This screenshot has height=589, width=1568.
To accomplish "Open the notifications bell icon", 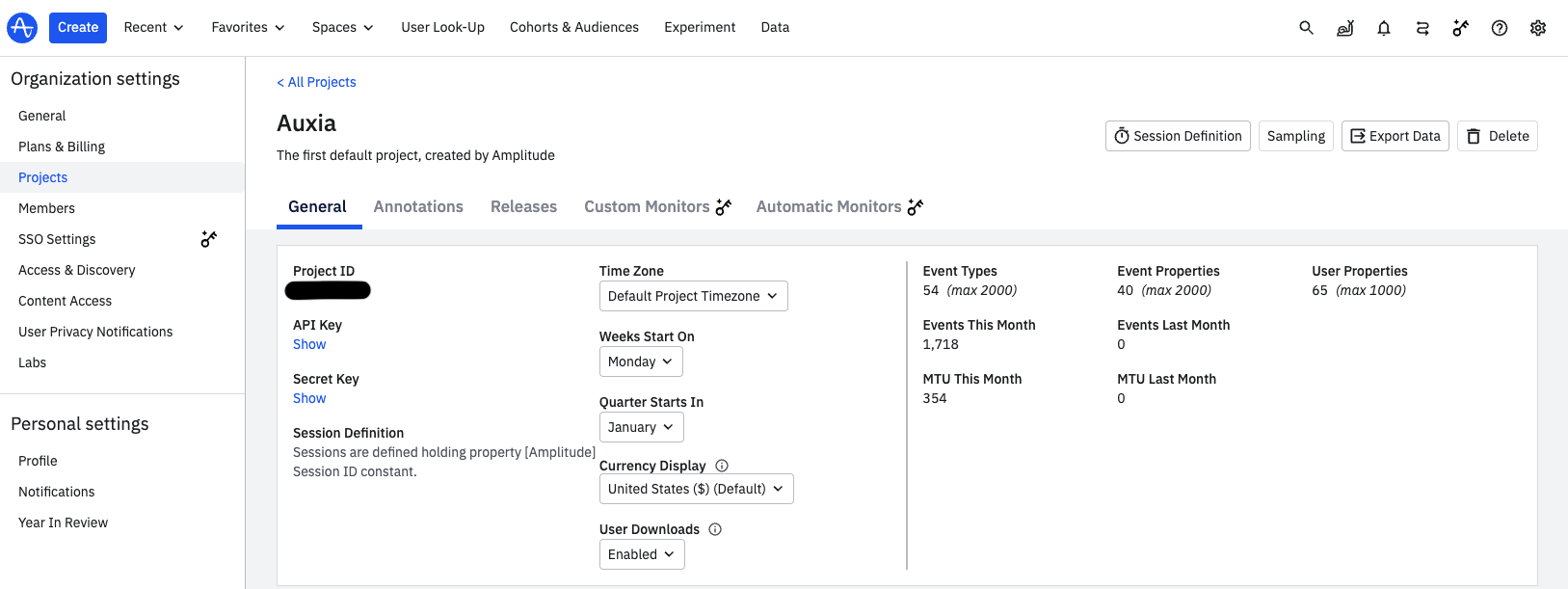I will pos(1384,28).
